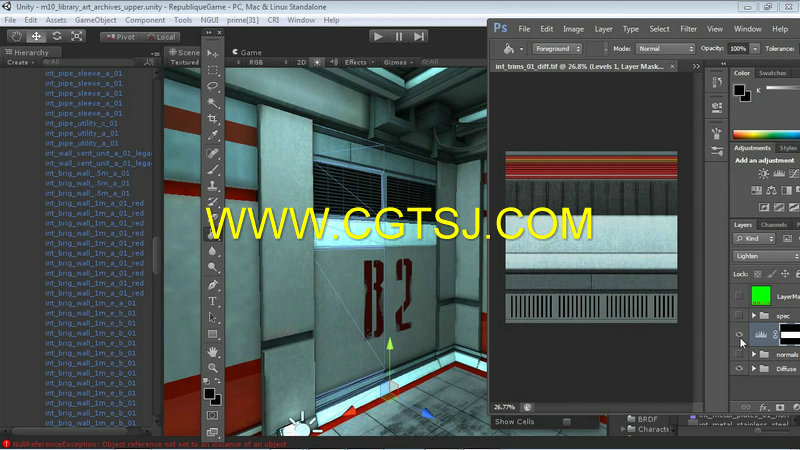Show the green LayerMask layer

739,295
